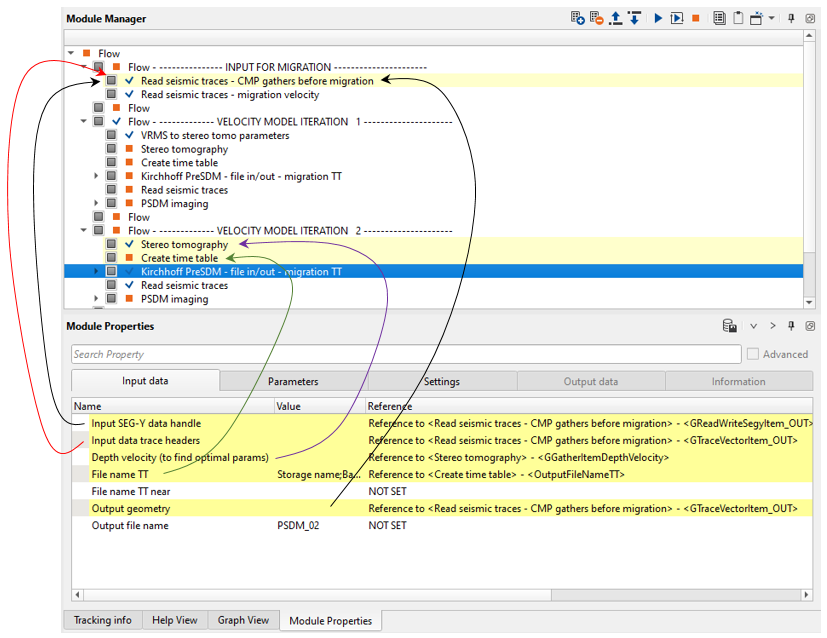Run the flow with play button

(658, 18)
